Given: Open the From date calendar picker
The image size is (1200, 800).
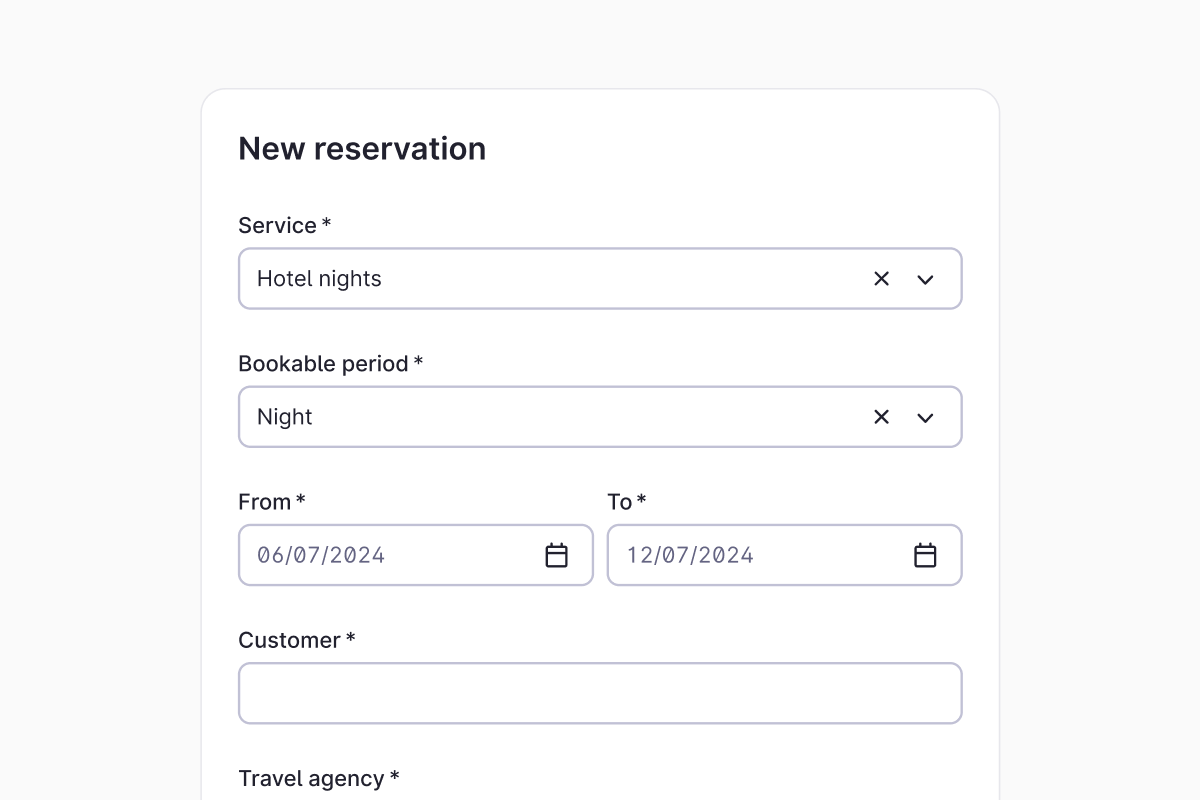Looking at the screenshot, I should point(556,555).
